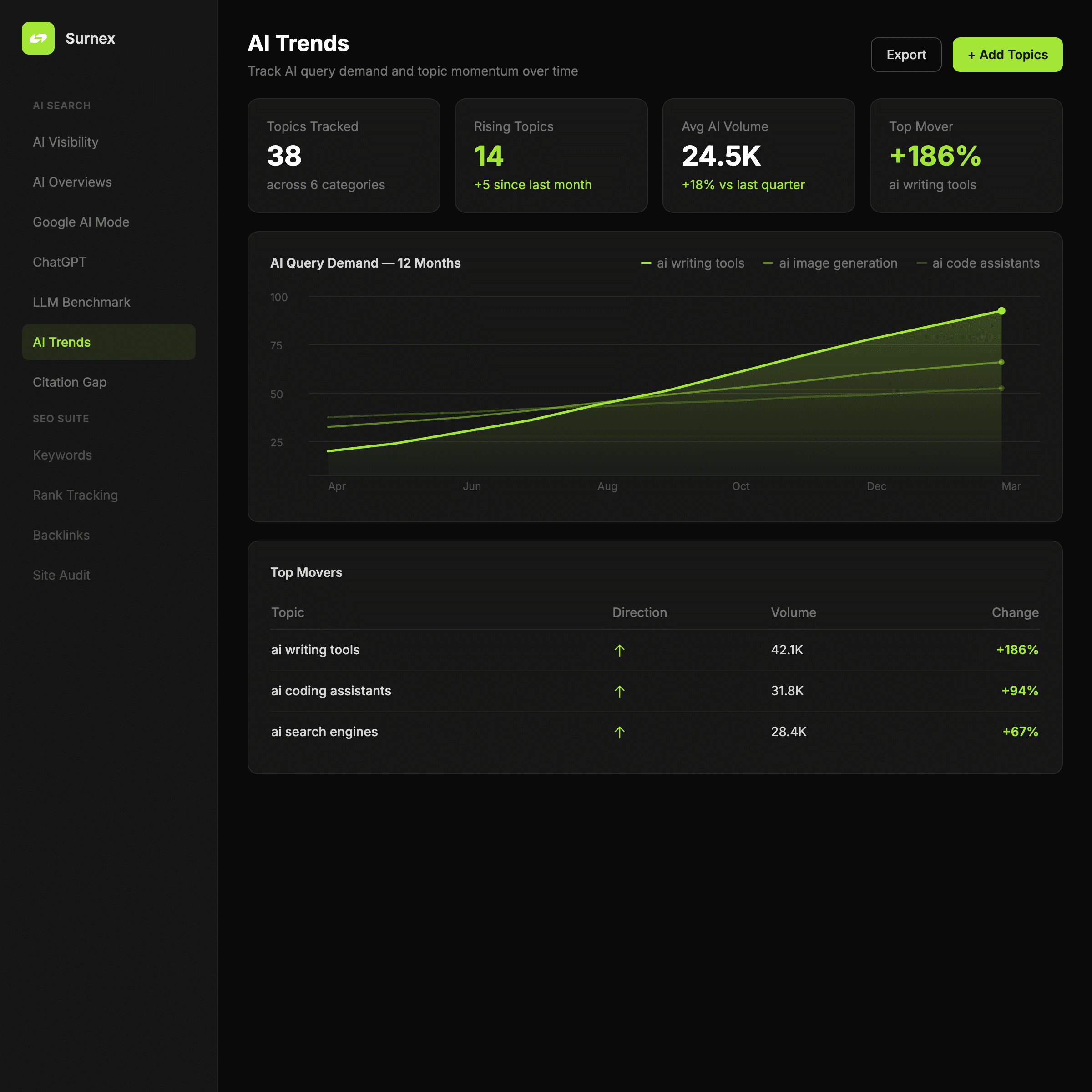
Task: Sort the table by Volume column header
Action: (x=793, y=612)
